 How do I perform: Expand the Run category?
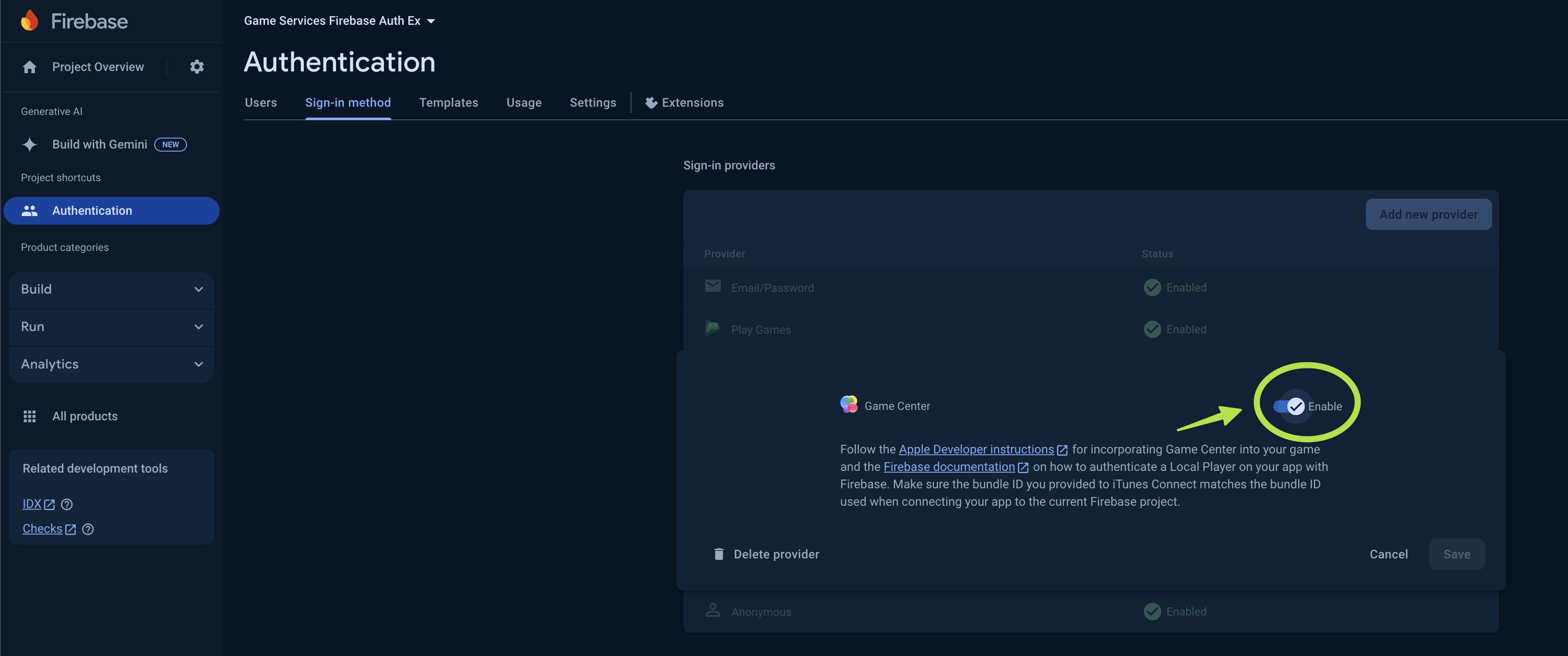point(112,327)
